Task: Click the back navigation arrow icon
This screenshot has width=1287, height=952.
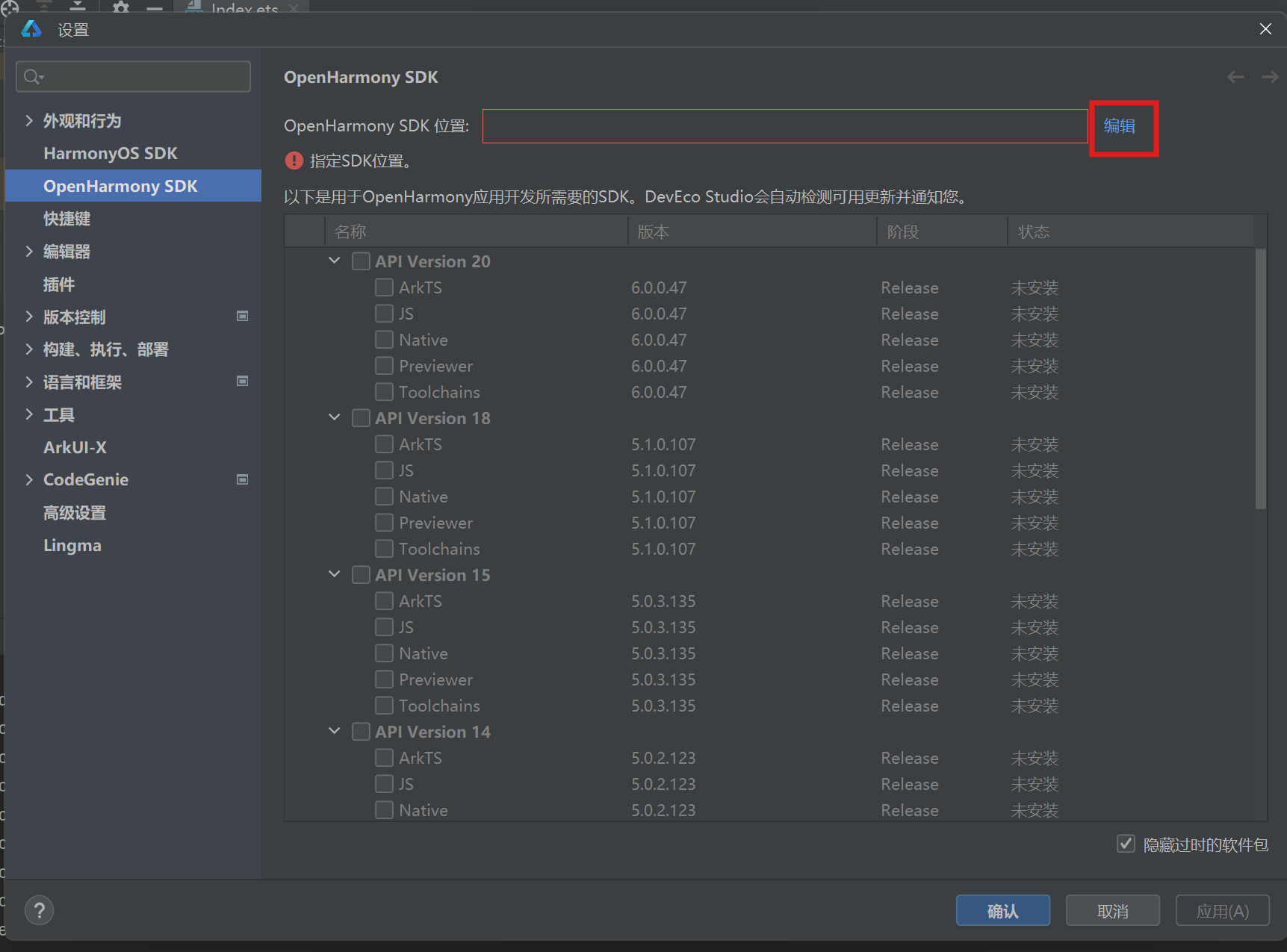Action: click(1235, 77)
